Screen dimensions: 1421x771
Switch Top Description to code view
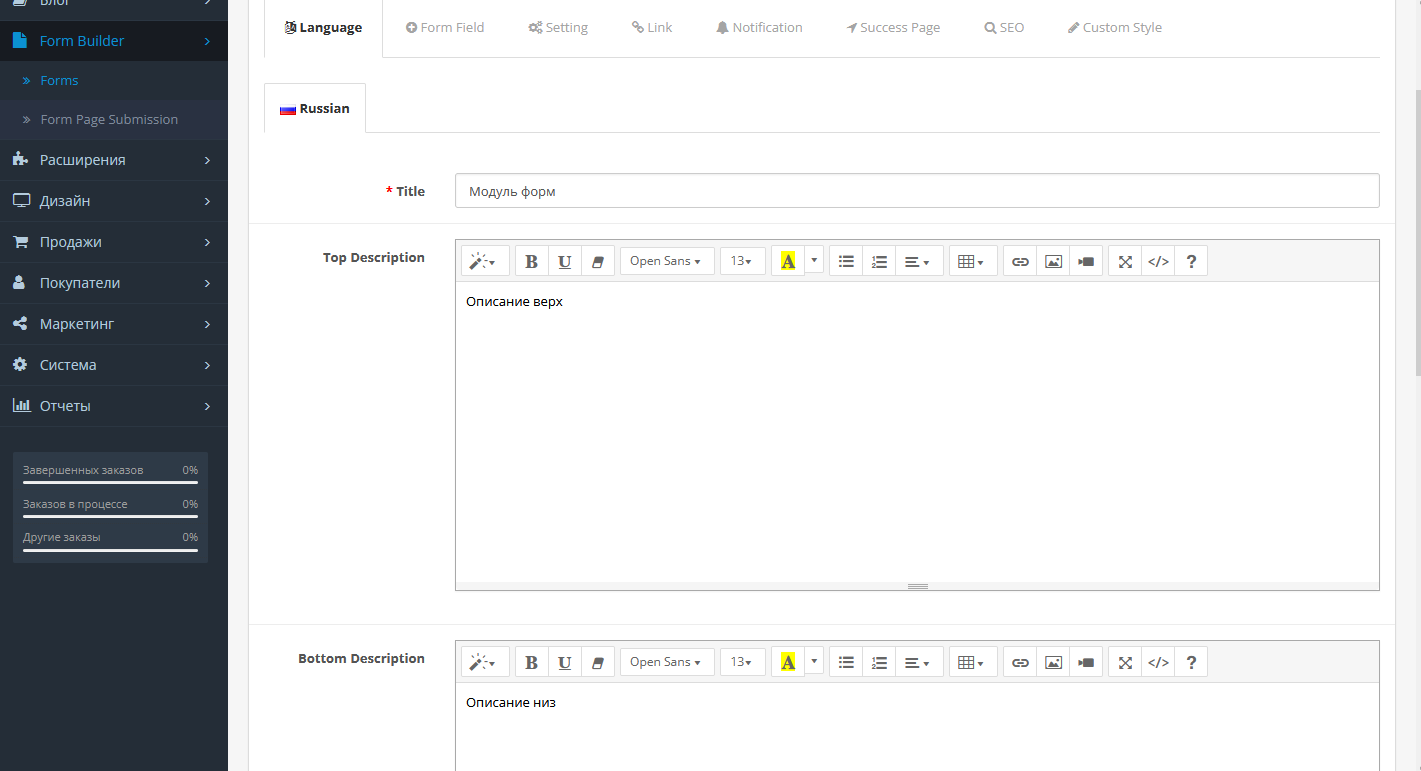coord(1158,261)
